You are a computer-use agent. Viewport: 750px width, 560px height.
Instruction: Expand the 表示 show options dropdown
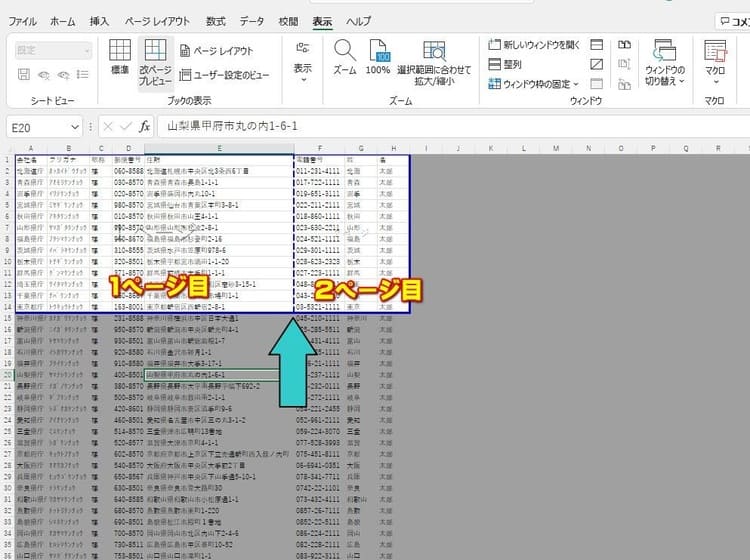[303, 62]
